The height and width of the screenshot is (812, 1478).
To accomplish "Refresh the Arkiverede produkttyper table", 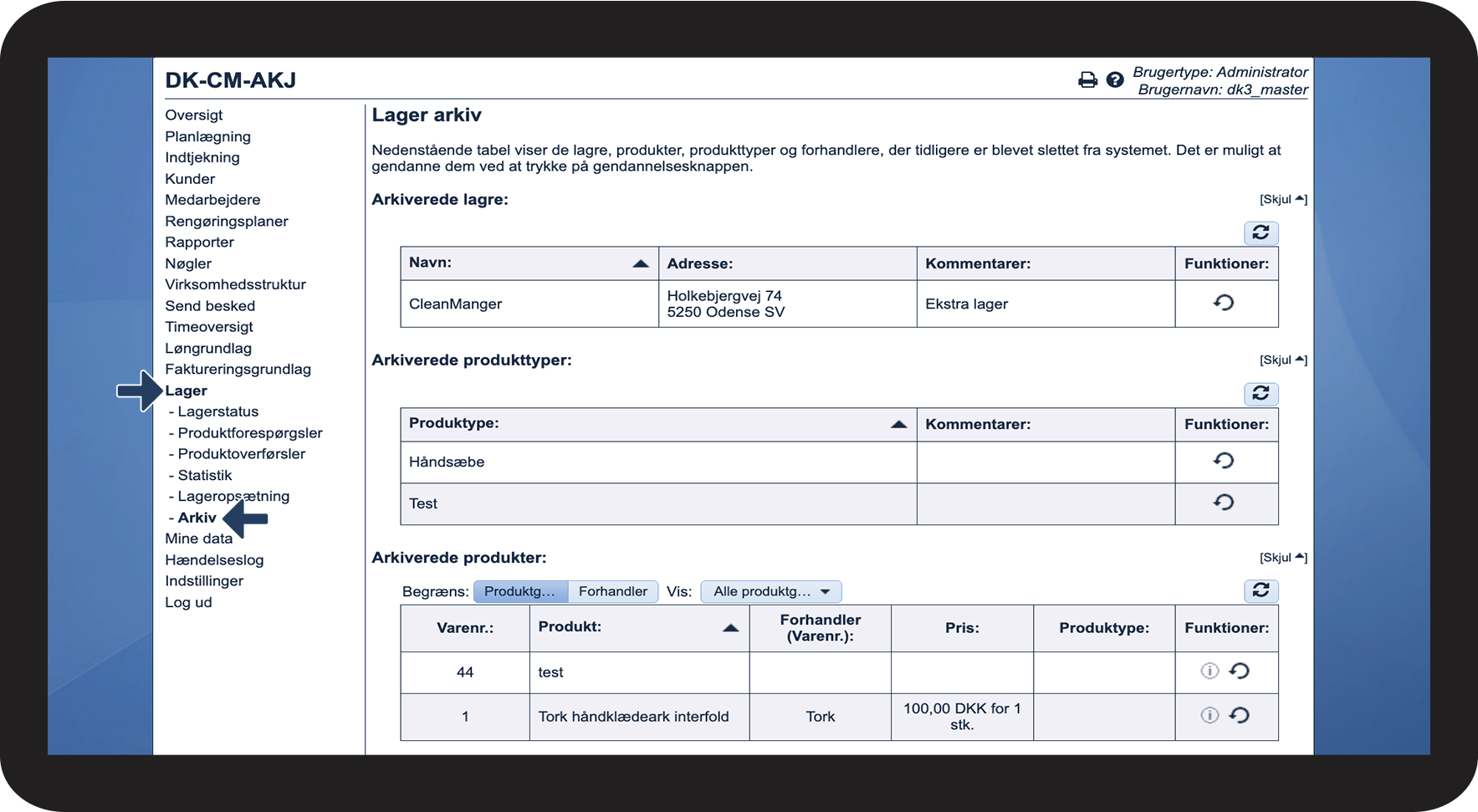I will (1261, 393).
